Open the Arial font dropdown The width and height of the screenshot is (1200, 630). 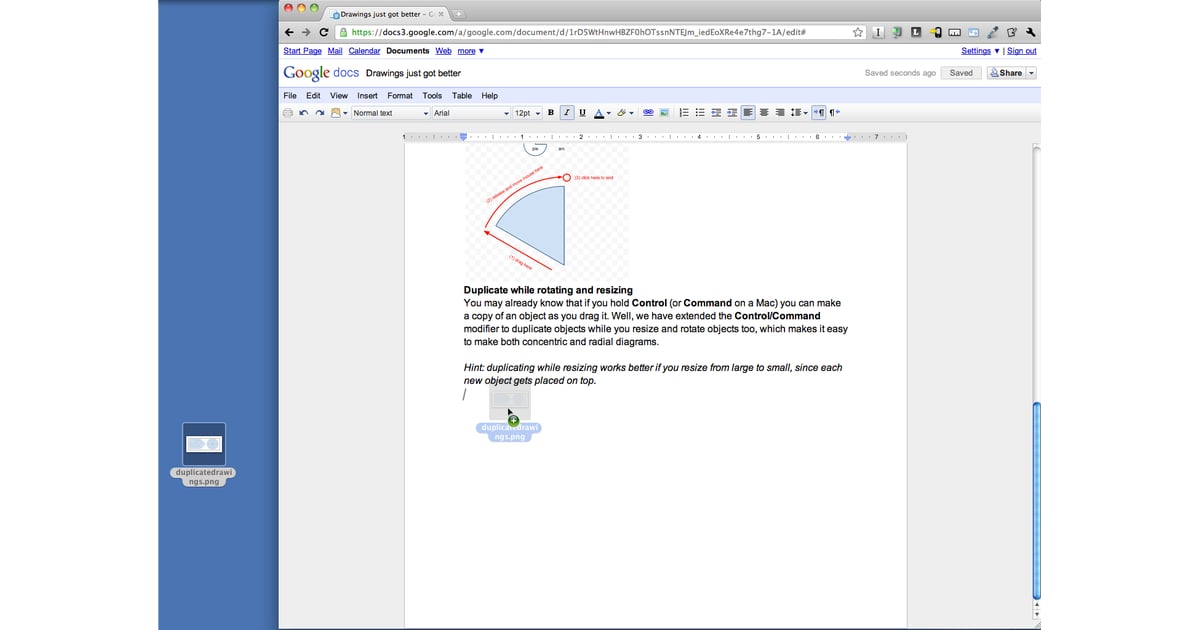[470, 113]
